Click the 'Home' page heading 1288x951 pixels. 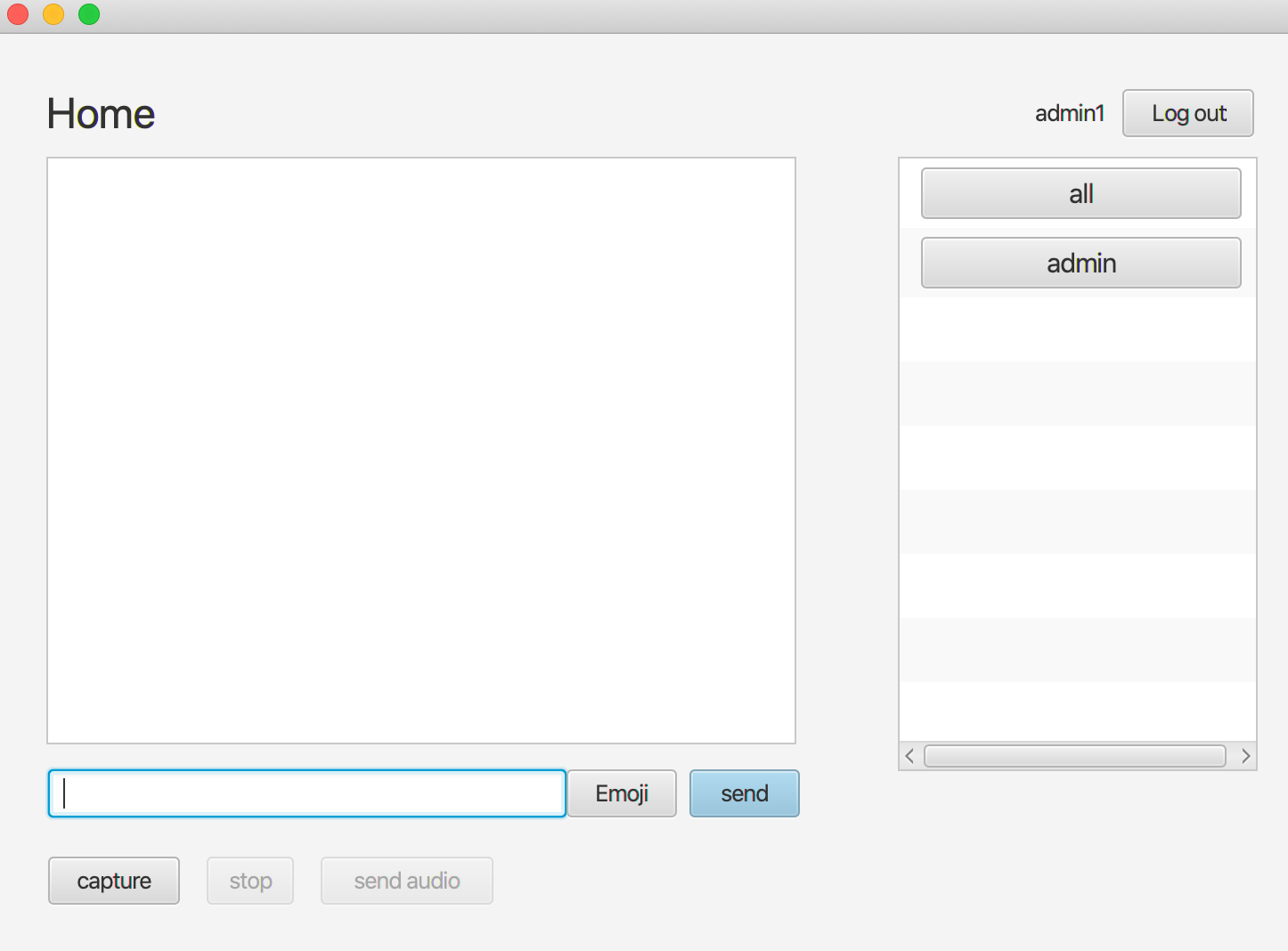100,113
